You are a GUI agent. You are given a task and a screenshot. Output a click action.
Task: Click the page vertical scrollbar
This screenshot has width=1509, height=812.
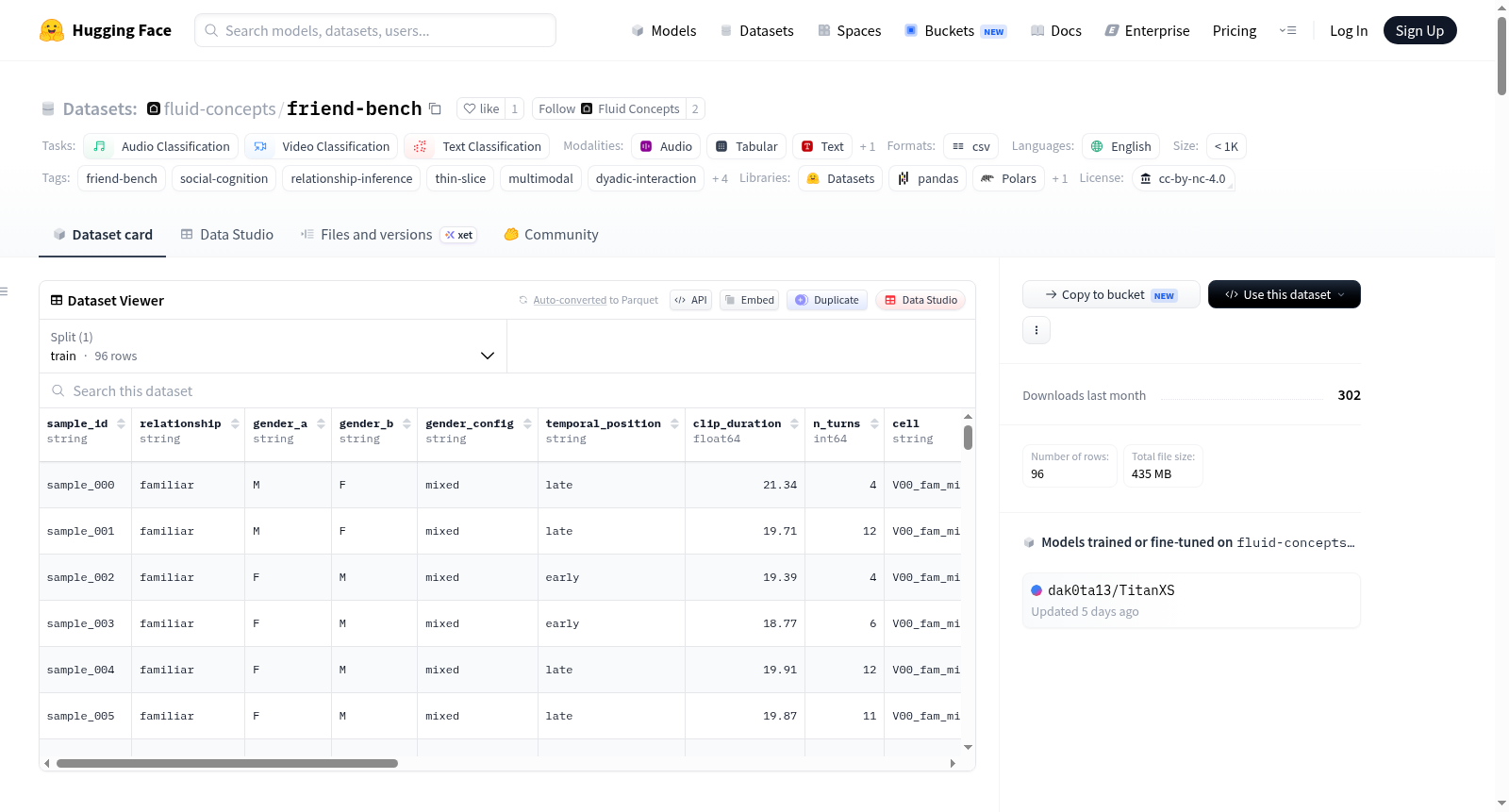pyautogui.click(x=1501, y=57)
